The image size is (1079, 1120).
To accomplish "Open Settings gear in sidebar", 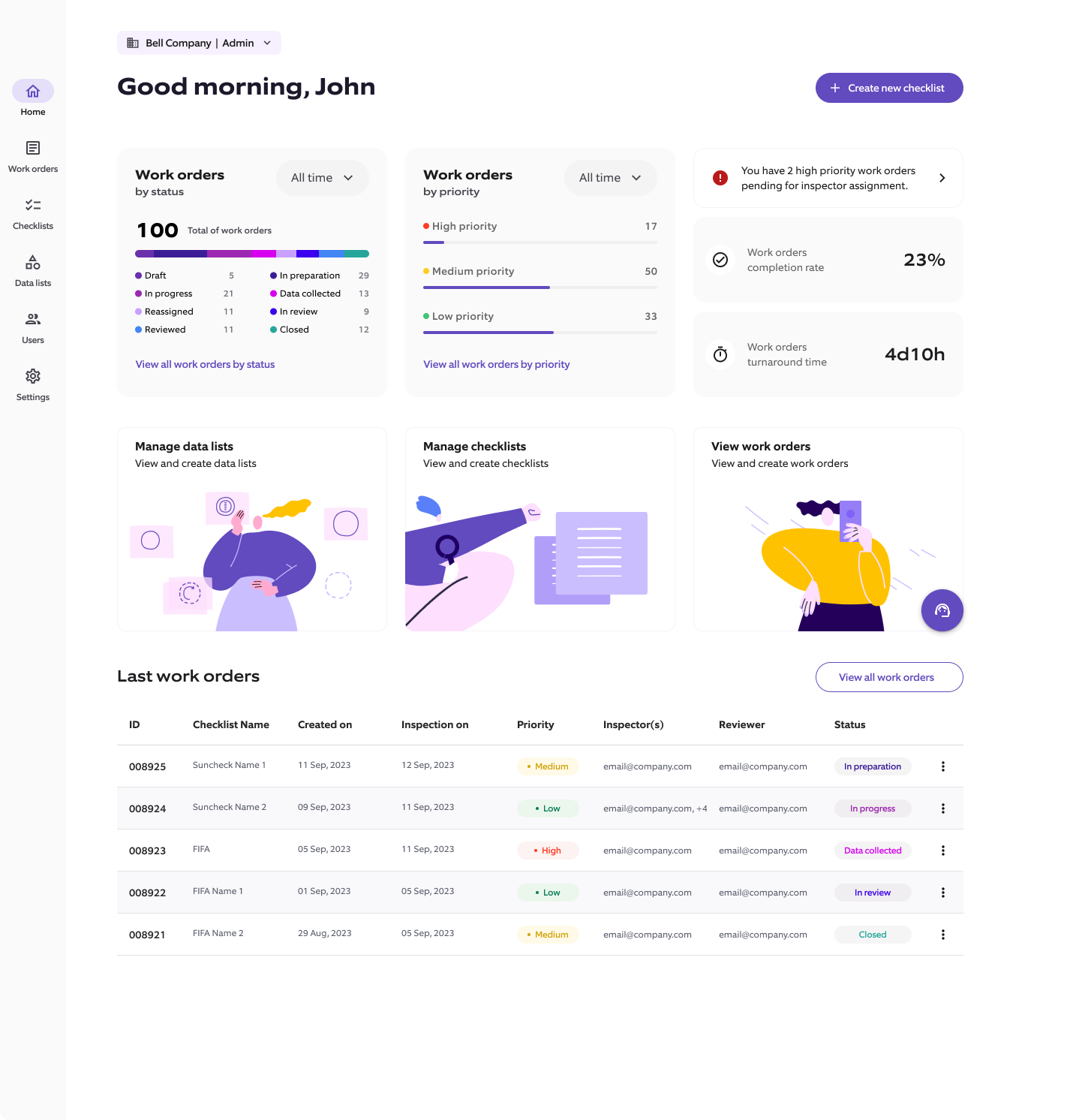I will [x=33, y=377].
